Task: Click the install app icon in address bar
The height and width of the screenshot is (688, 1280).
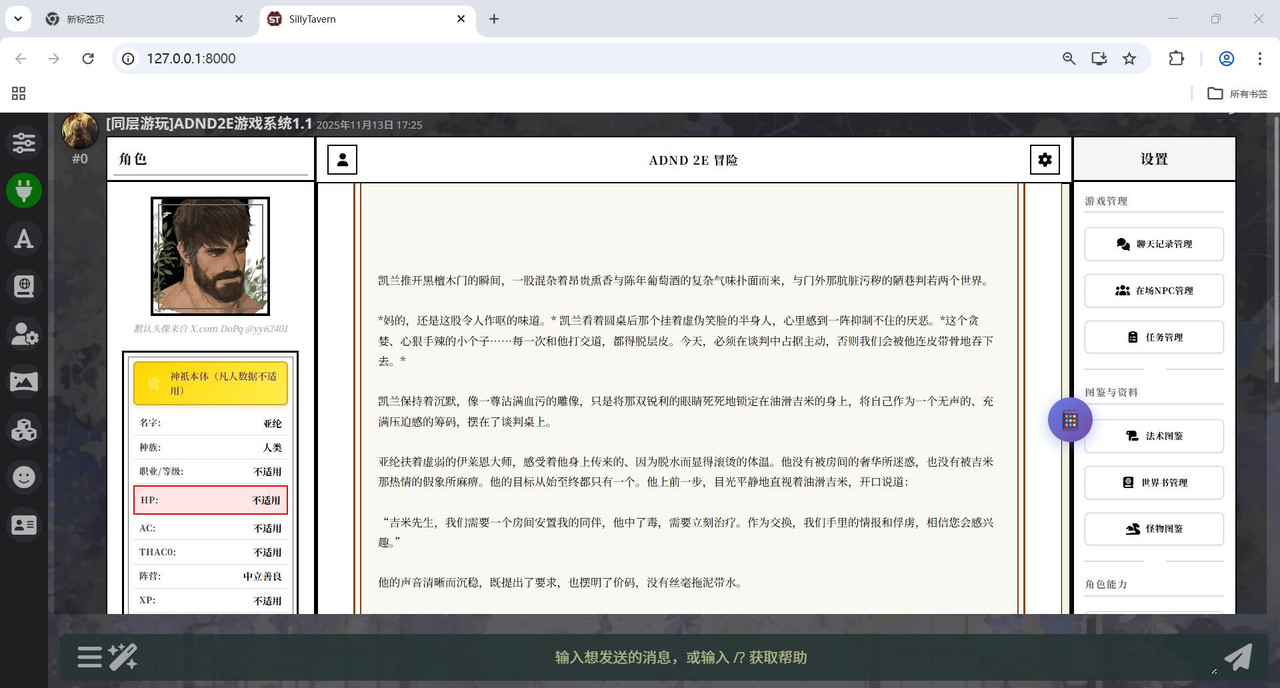Action: tap(1099, 59)
